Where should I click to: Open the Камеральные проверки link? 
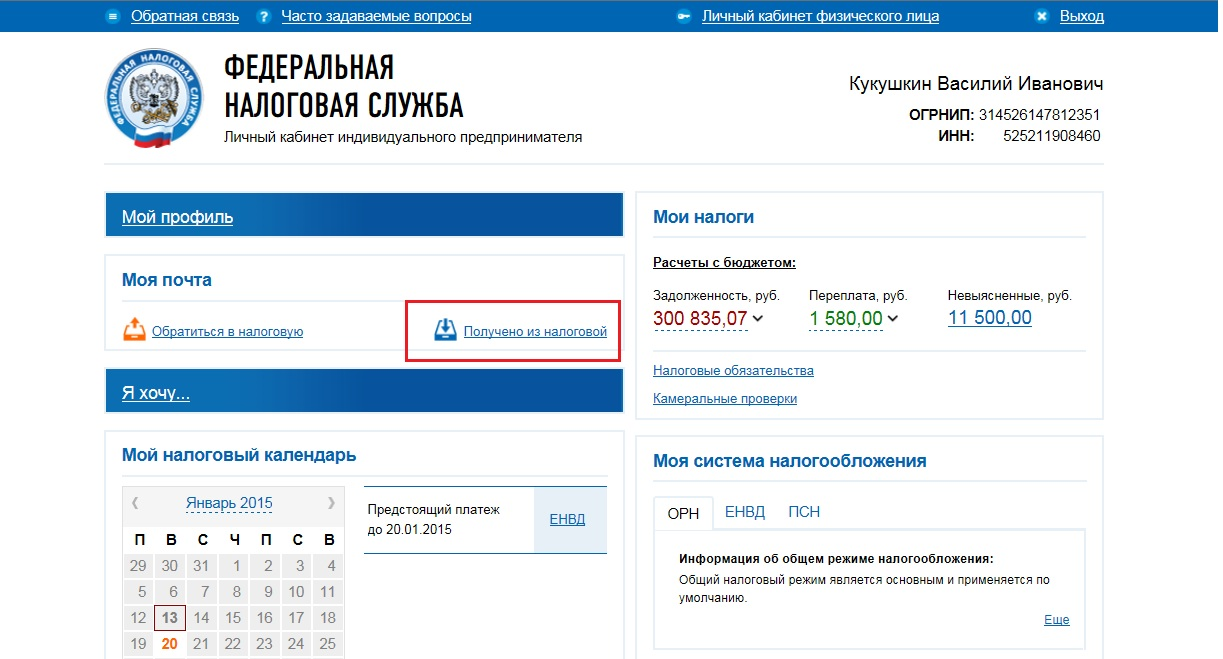(725, 398)
